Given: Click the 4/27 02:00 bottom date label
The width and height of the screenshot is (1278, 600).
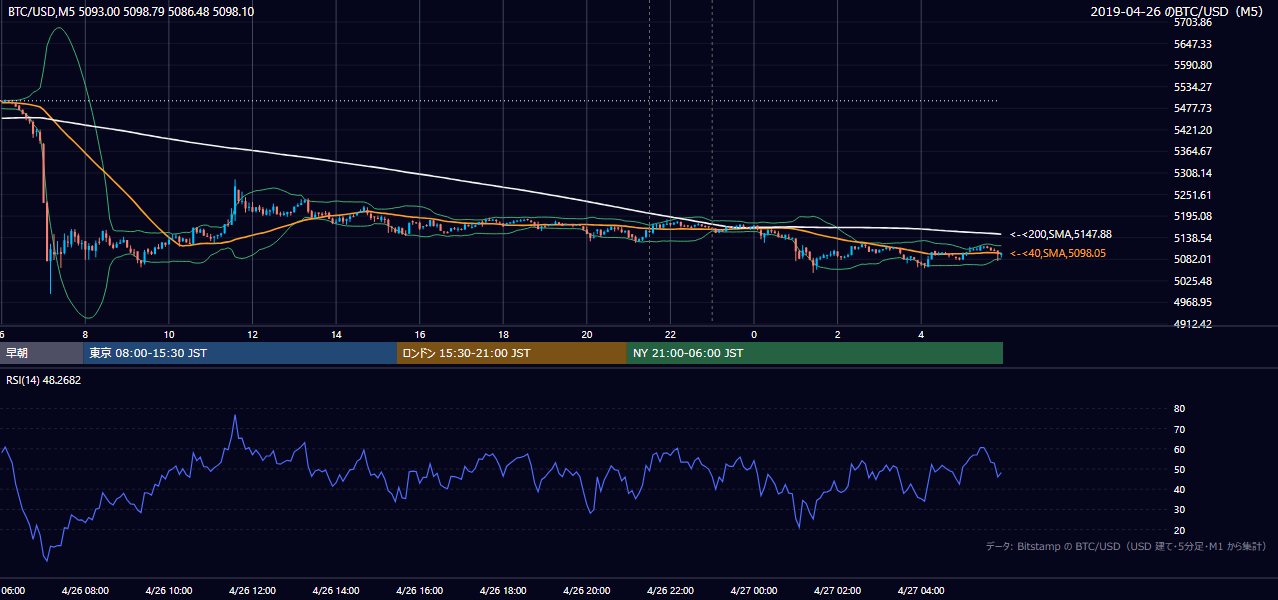Looking at the screenshot, I should point(837,591).
